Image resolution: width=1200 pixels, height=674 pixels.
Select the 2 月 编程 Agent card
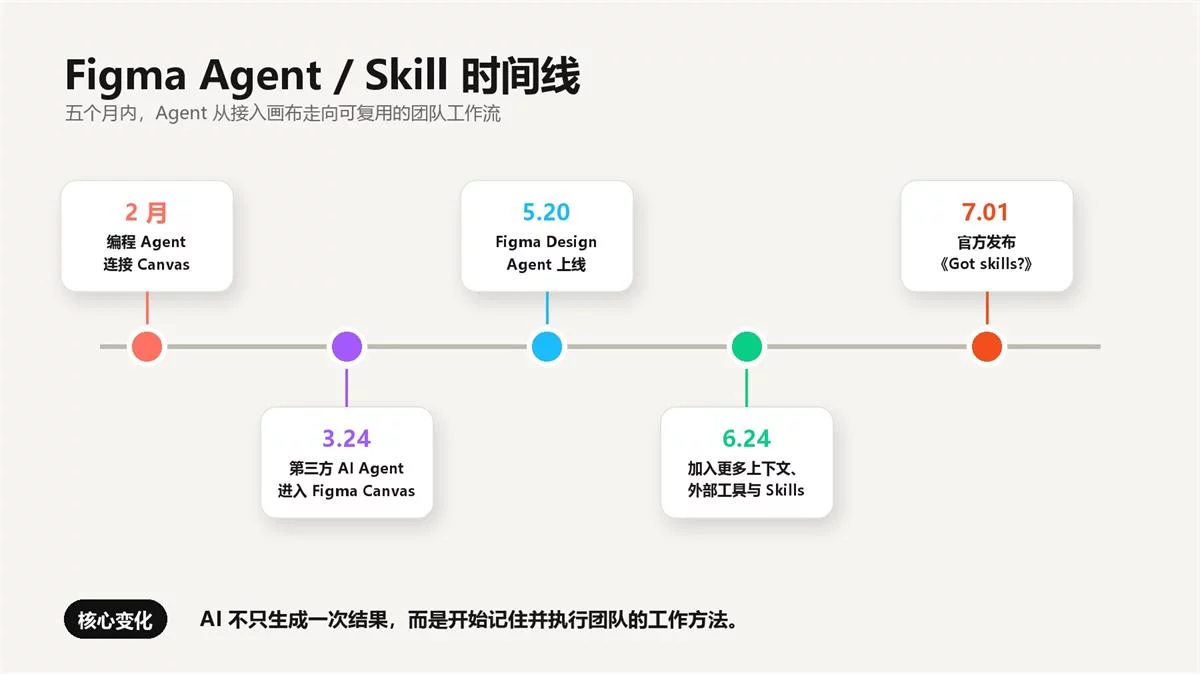click(x=147, y=236)
